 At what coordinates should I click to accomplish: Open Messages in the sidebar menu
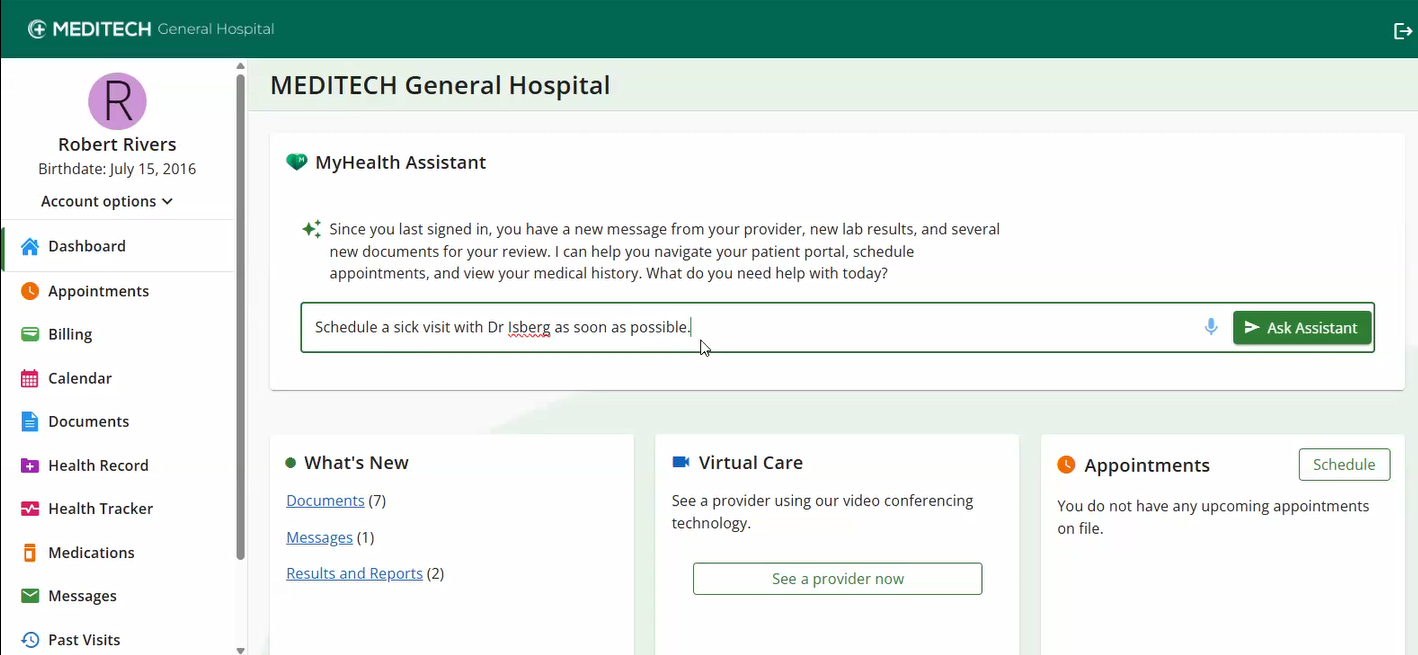click(x=118, y=596)
